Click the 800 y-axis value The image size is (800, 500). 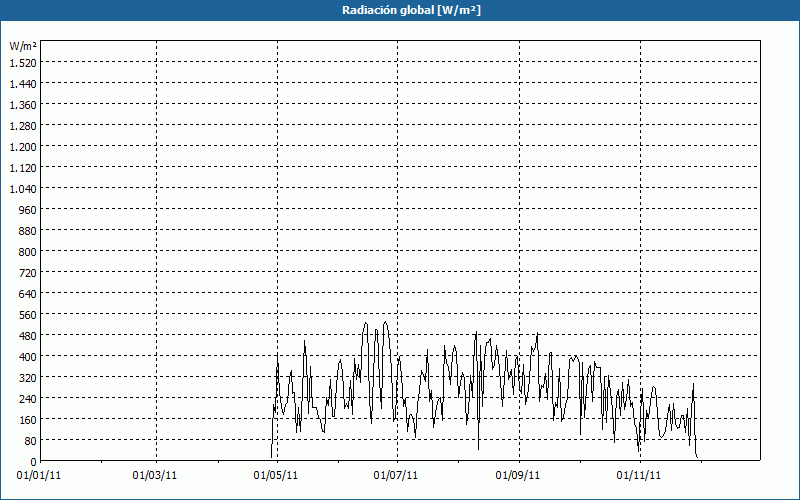[29, 252]
